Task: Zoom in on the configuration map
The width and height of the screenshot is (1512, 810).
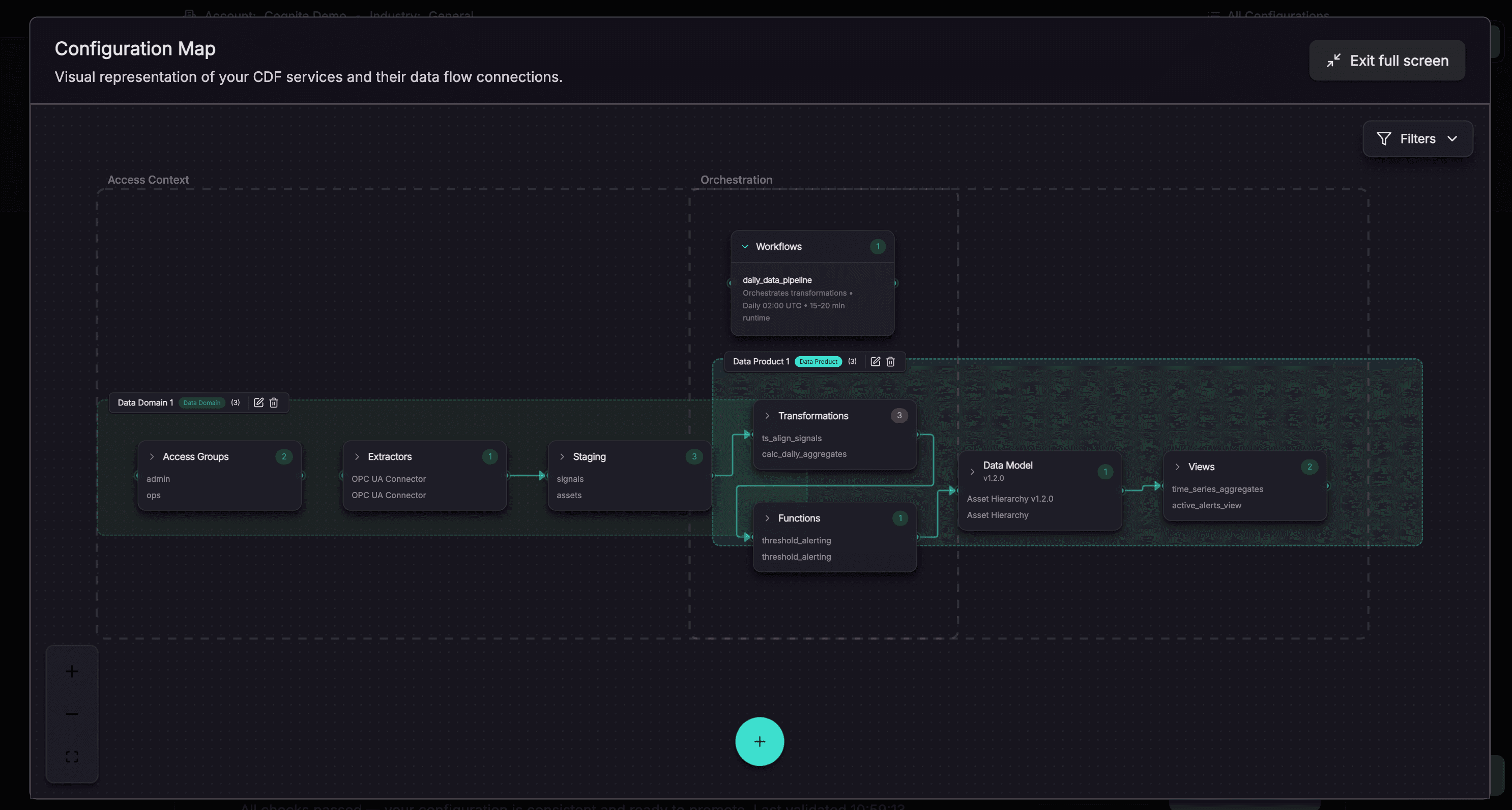Action: click(x=72, y=672)
